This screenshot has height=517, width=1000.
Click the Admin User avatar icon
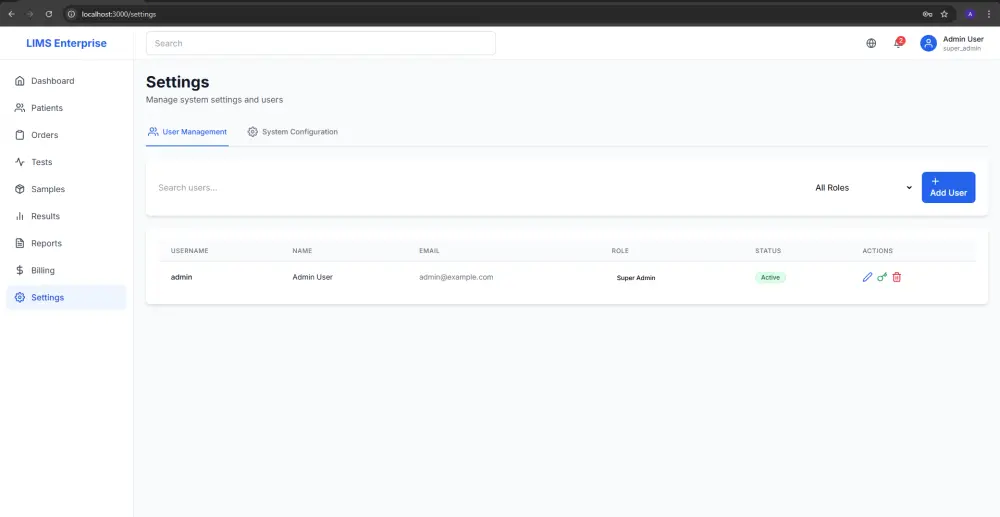929,43
